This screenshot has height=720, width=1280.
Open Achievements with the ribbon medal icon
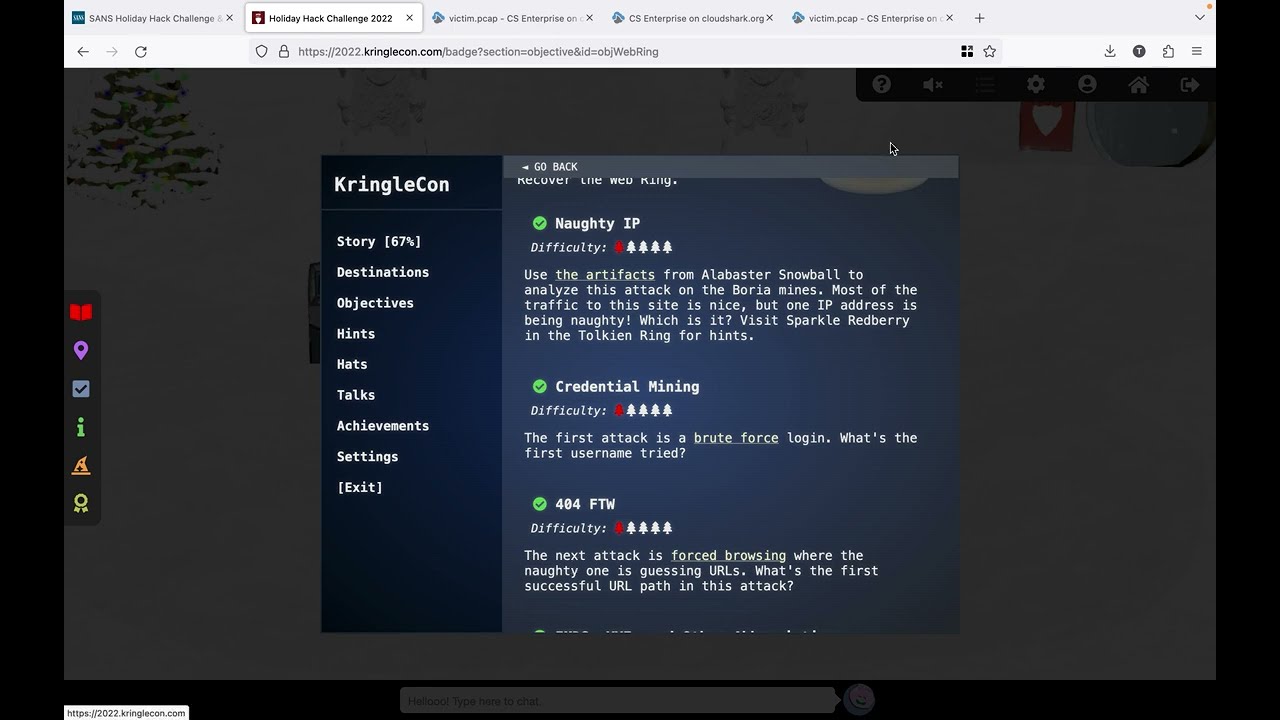[x=81, y=503]
